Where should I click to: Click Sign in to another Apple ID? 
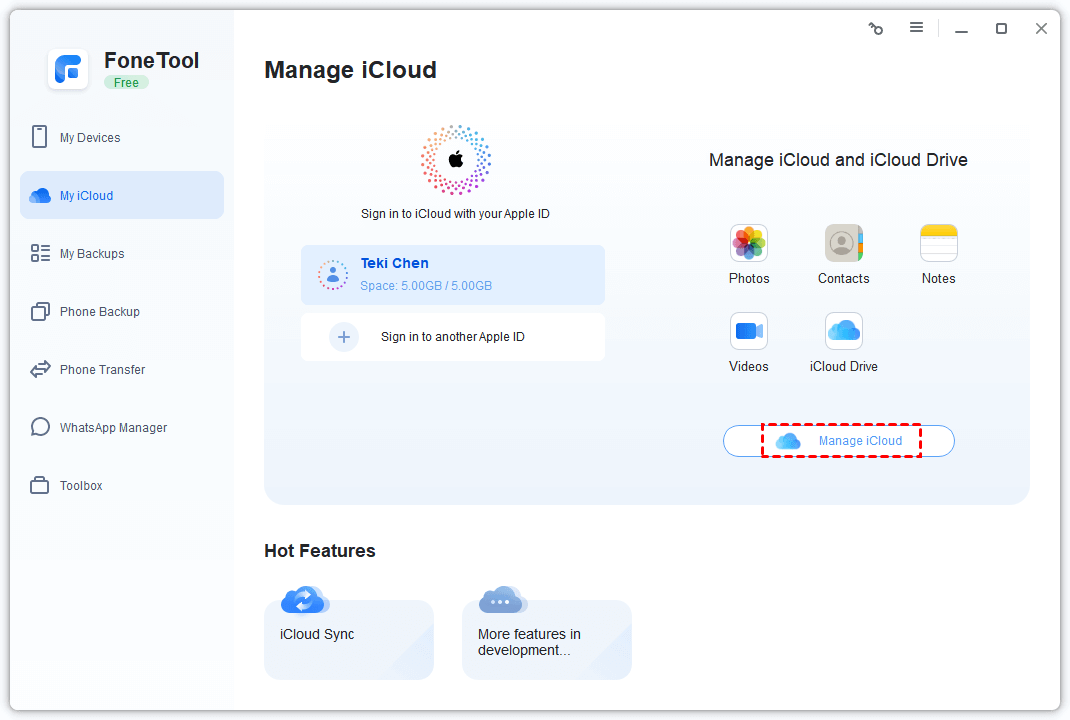pyautogui.click(x=453, y=336)
